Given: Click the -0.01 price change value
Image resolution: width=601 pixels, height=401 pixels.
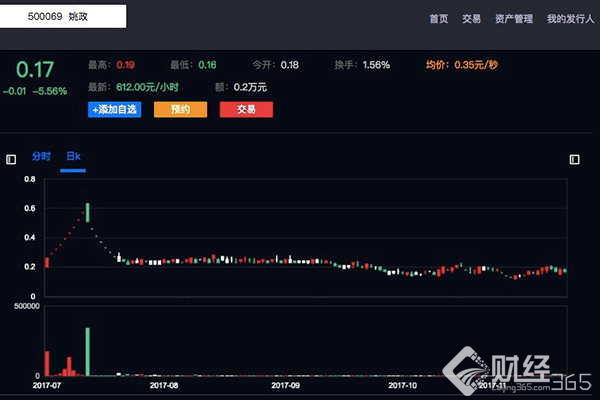Looking at the screenshot, I should click(x=15, y=91).
